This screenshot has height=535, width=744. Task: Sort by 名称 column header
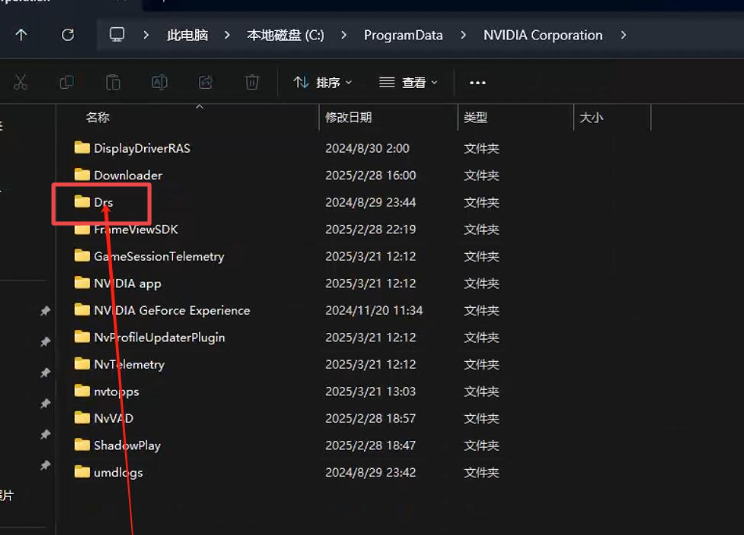pyautogui.click(x=98, y=117)
